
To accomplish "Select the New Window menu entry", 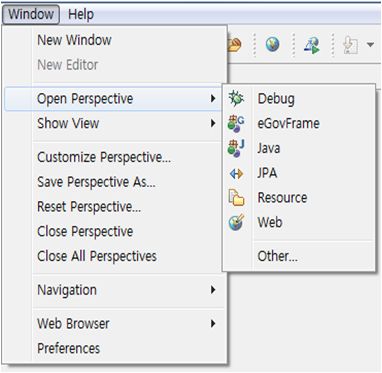I will point(74,40).
